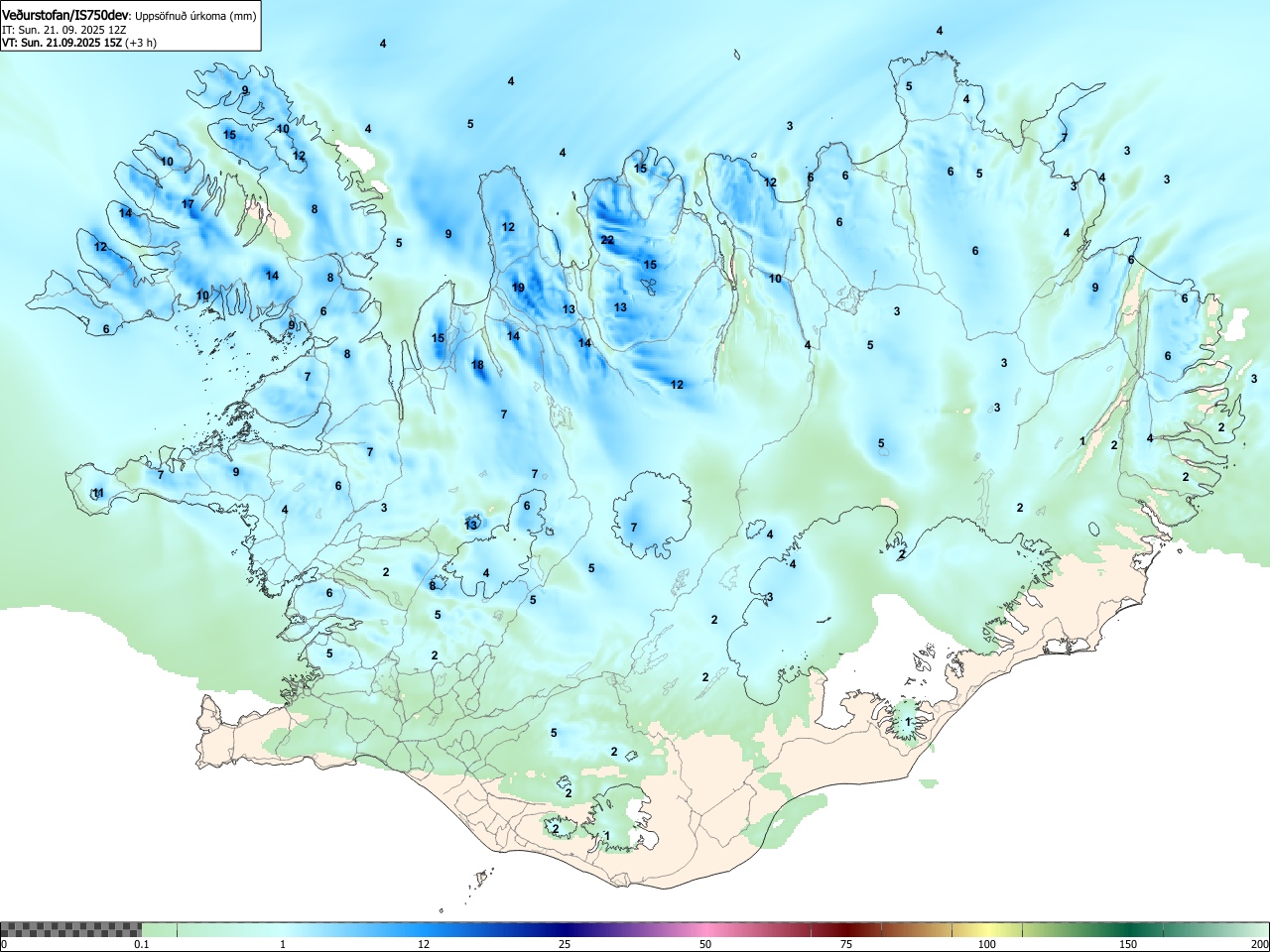Click the map precipitation value 18
This screenshot has height=952, width=1270.
coord(477,365)
